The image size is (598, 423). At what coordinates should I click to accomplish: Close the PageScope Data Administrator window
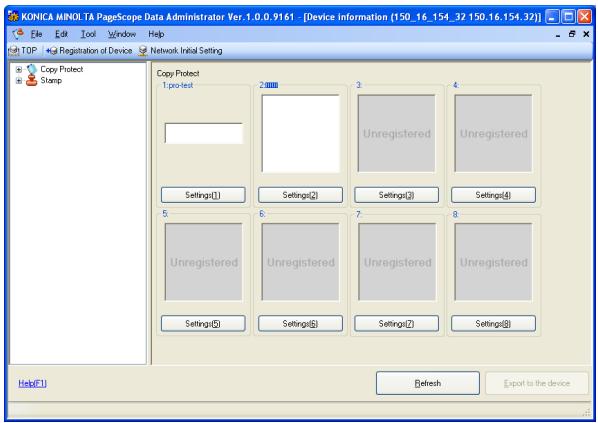coord(584,17)
